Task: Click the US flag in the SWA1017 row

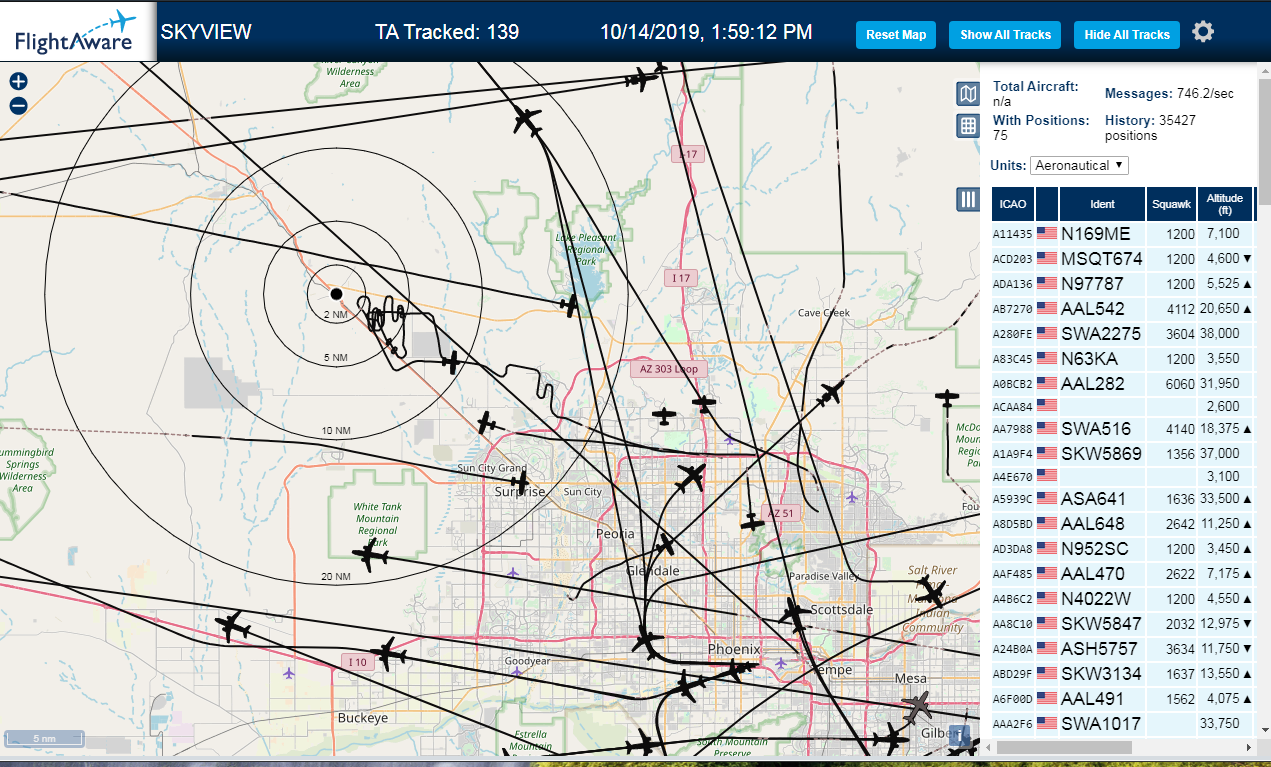Action: click(1047, 724)
